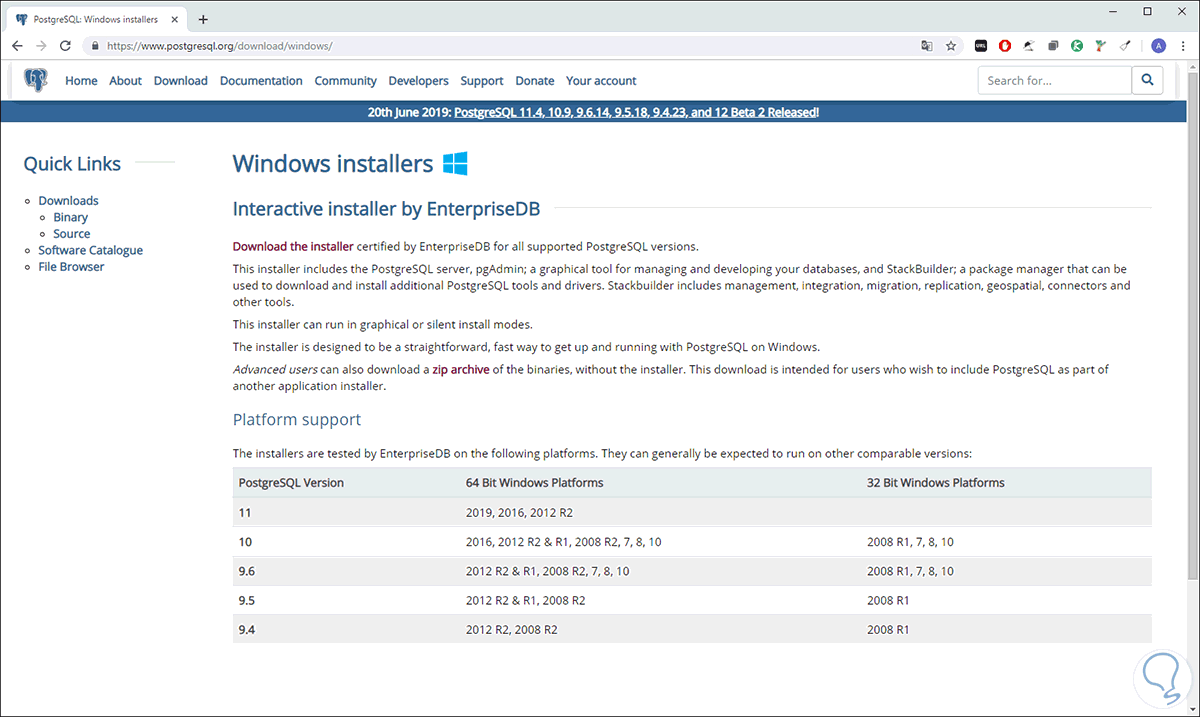Viewport: 1200px width, 717px height.
Task: Open Chrome's three-dot menu
Action: [x=1183, y=45]
